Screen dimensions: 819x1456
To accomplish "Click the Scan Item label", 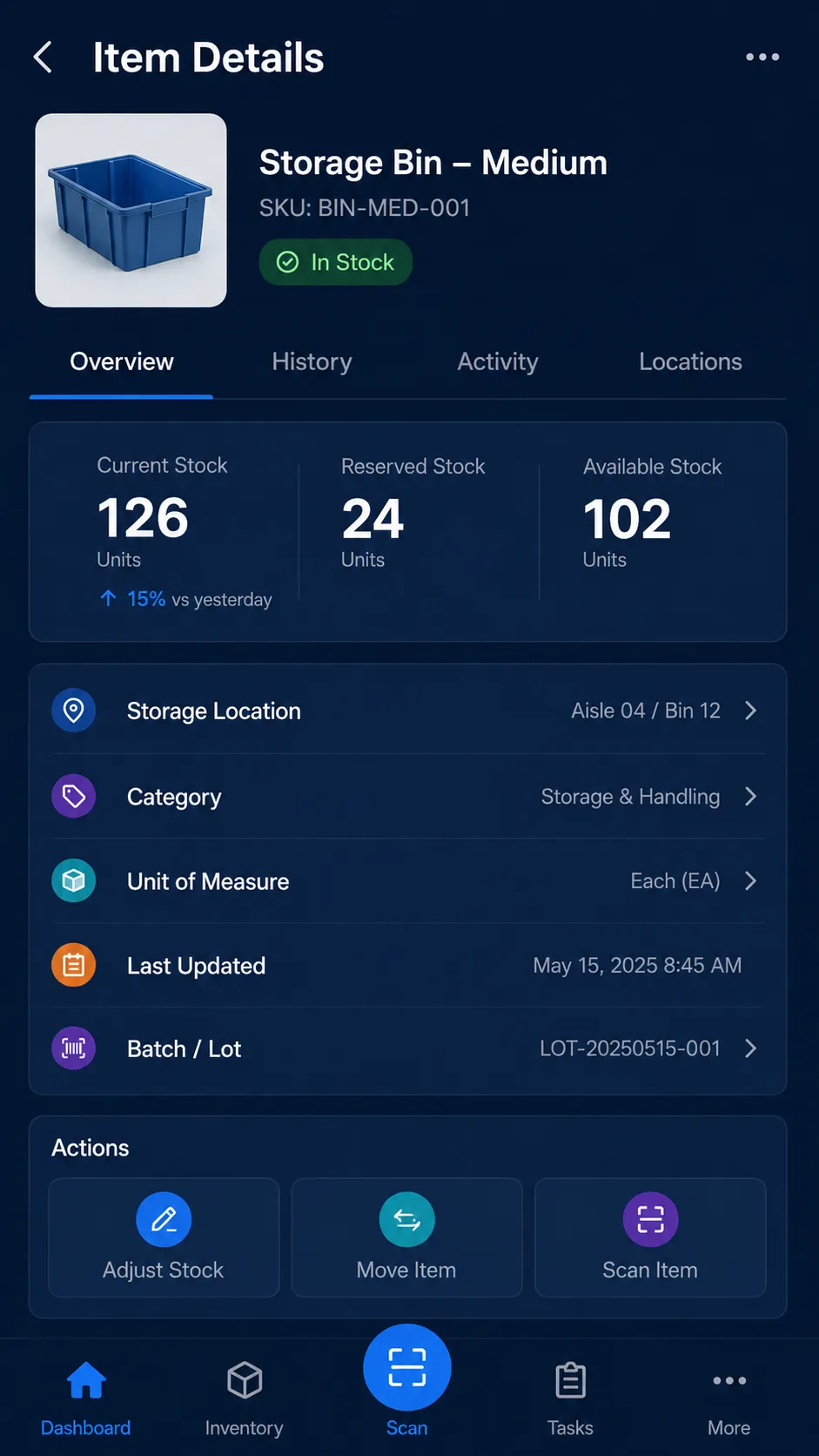I will pyautogui.click(x=650, y=1270).
